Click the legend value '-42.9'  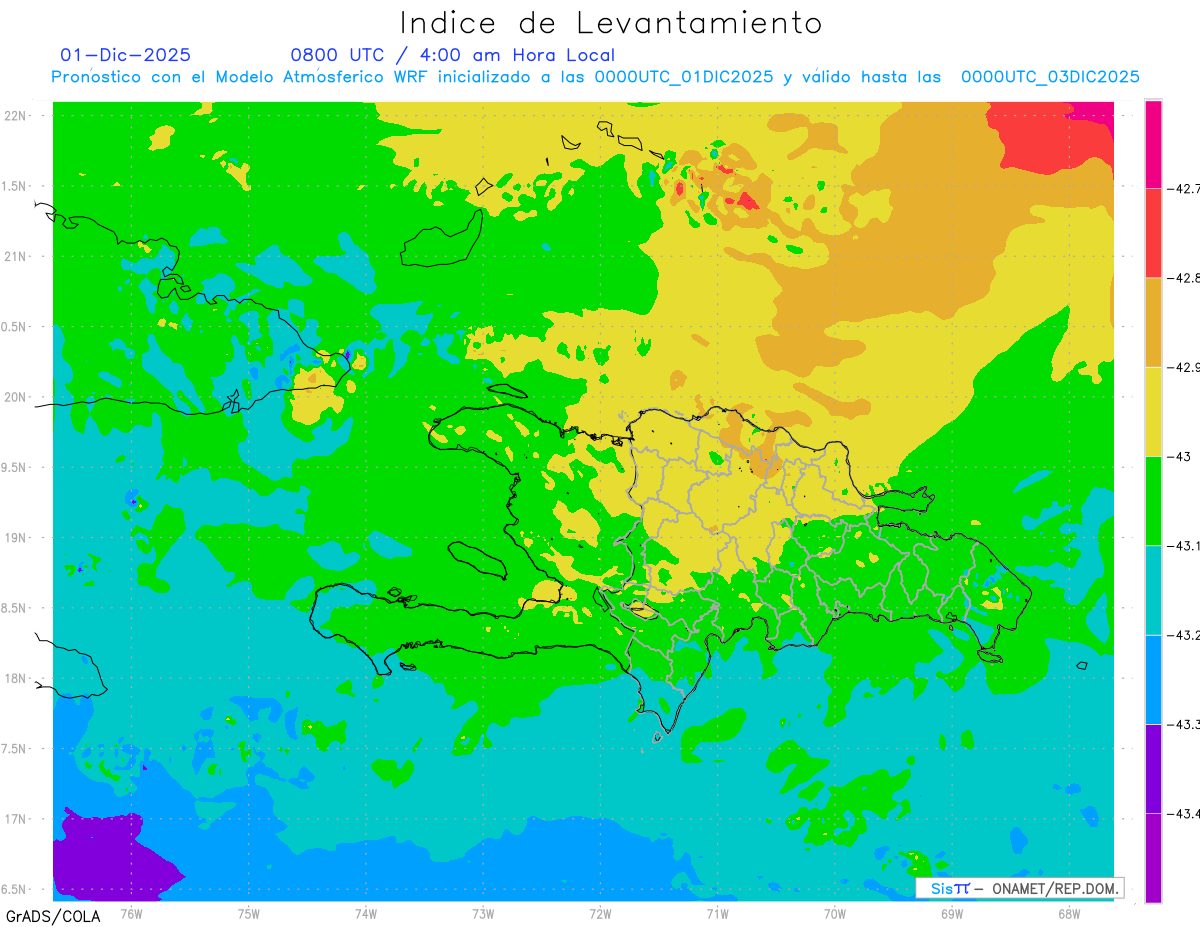(1184, 367)
